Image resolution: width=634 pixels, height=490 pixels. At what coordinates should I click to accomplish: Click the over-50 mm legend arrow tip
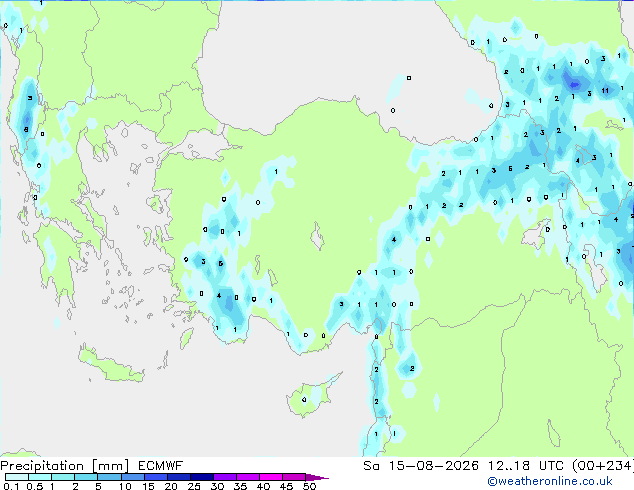point(317,477)
